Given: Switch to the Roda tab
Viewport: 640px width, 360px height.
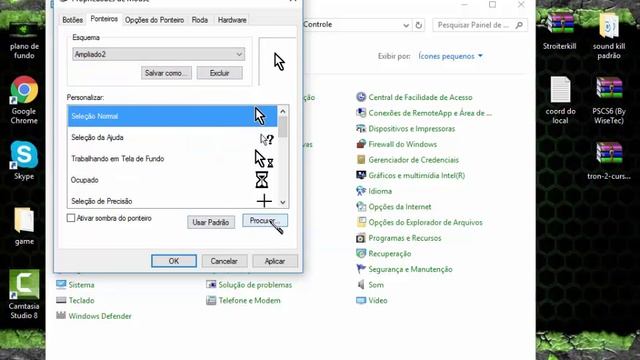Looking at the screenshot, I should point(200,20).
